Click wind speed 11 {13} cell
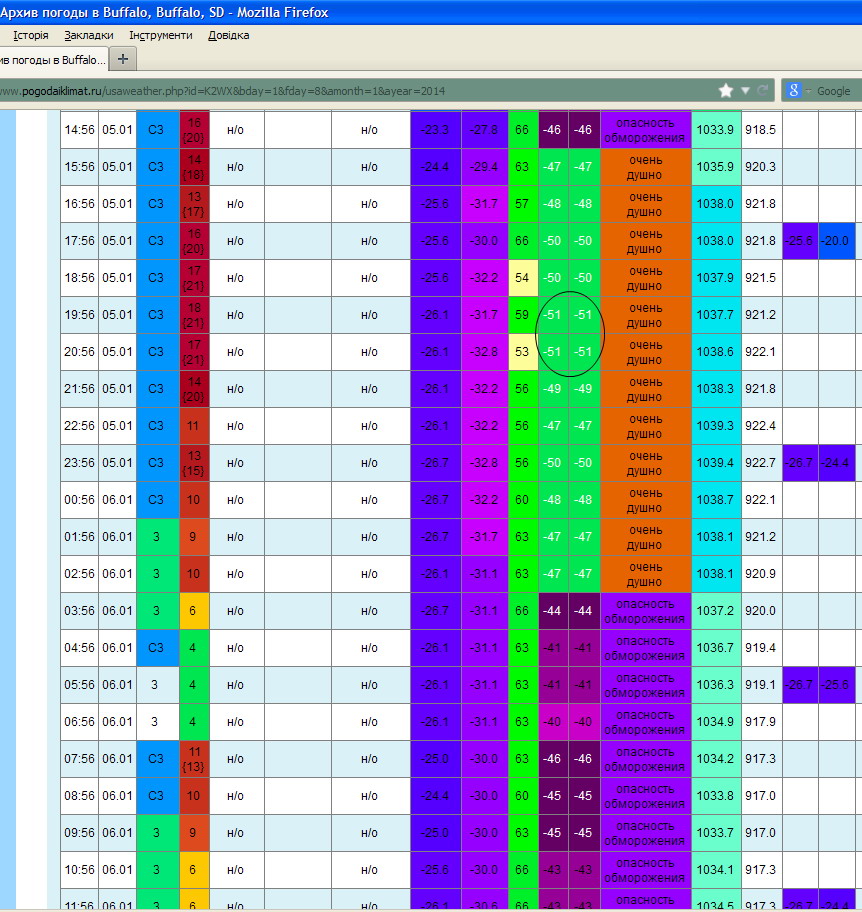Screen dimensions: 862x912 click(194, 759)
